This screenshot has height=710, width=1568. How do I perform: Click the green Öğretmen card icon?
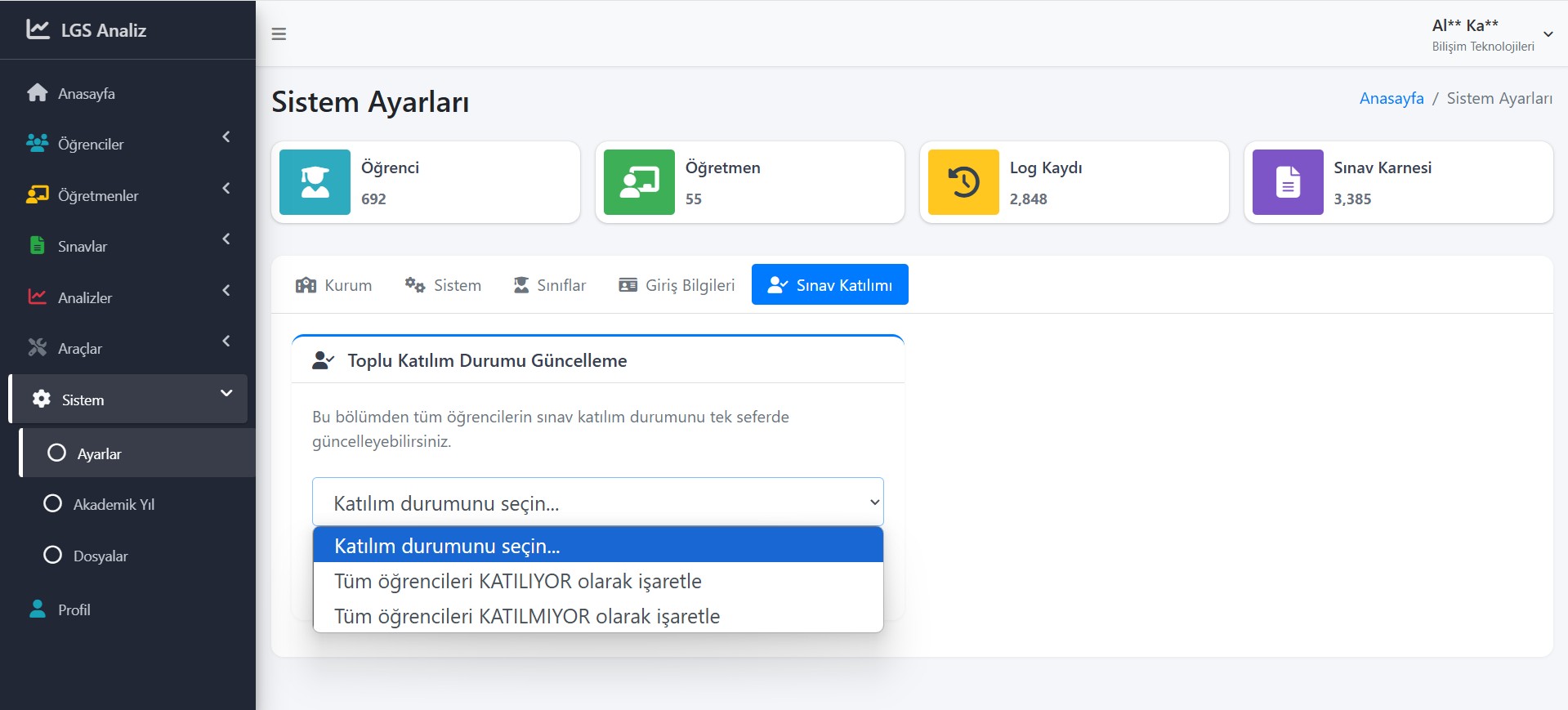pos(639,182)
